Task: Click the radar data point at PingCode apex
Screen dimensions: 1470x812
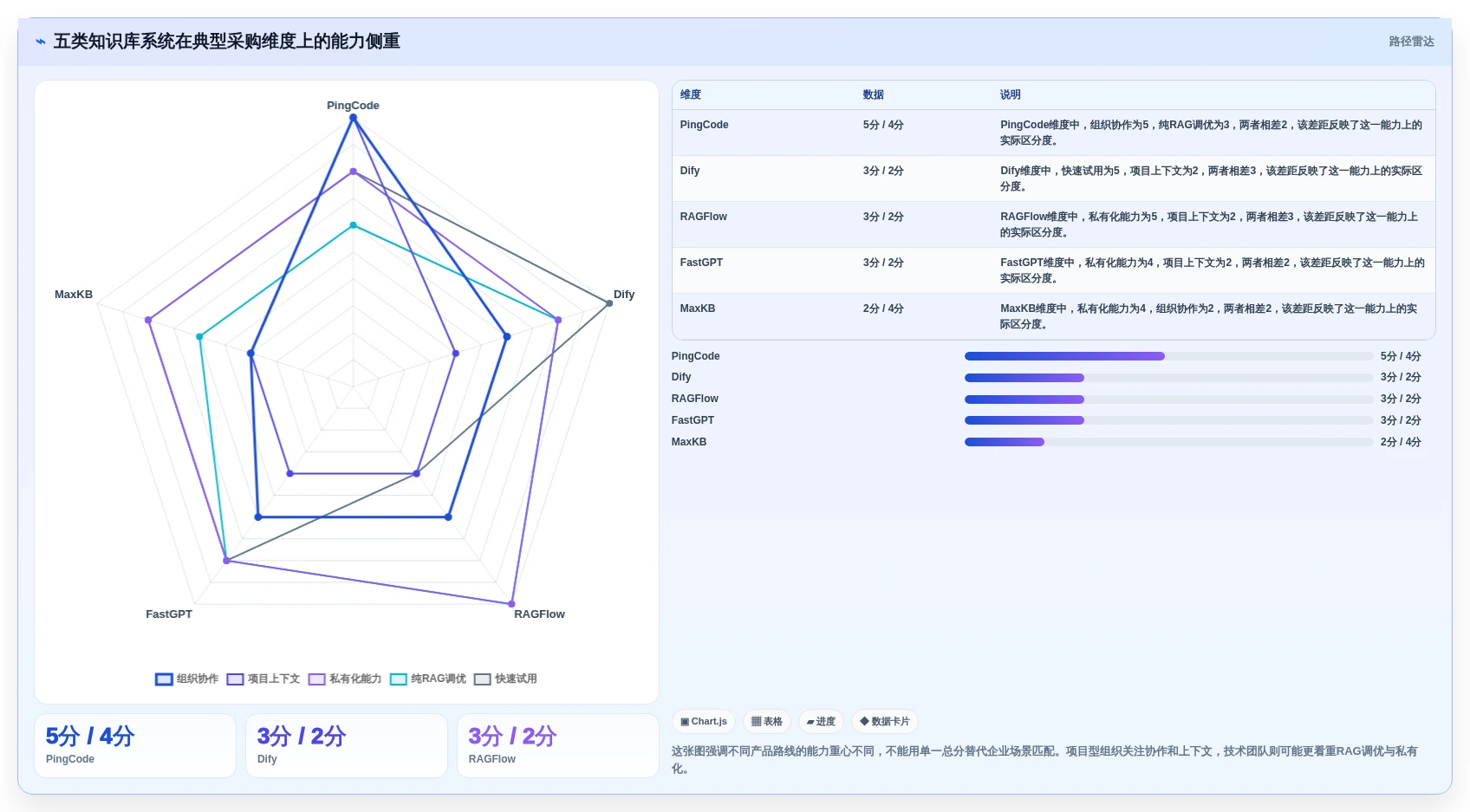Action: point(353,118)
